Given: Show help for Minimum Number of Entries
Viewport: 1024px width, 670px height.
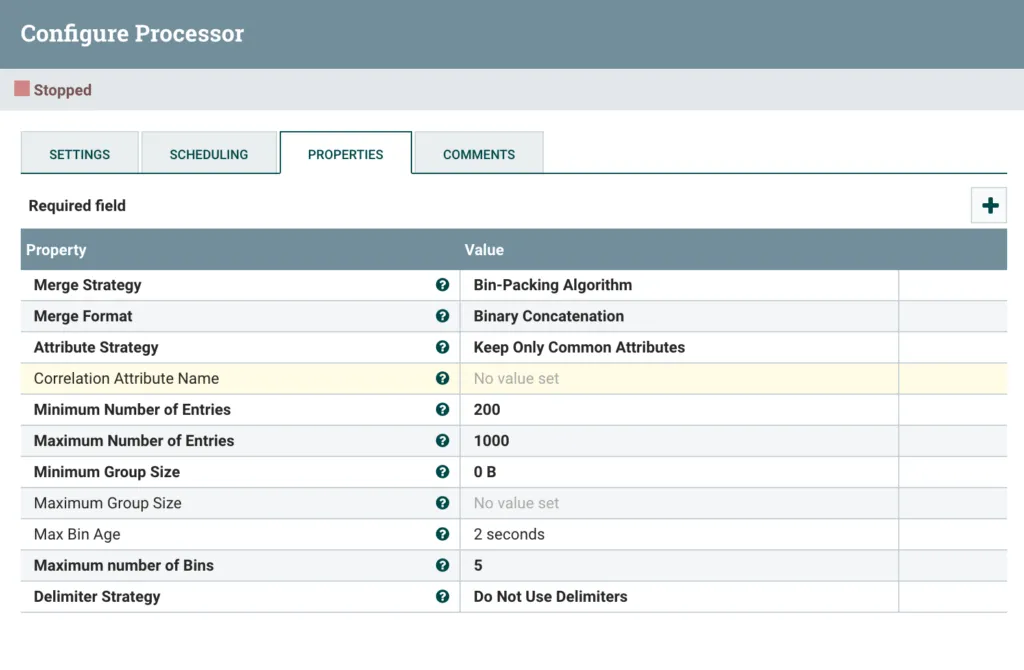Looking at the screenshot, I should [442, 409].
